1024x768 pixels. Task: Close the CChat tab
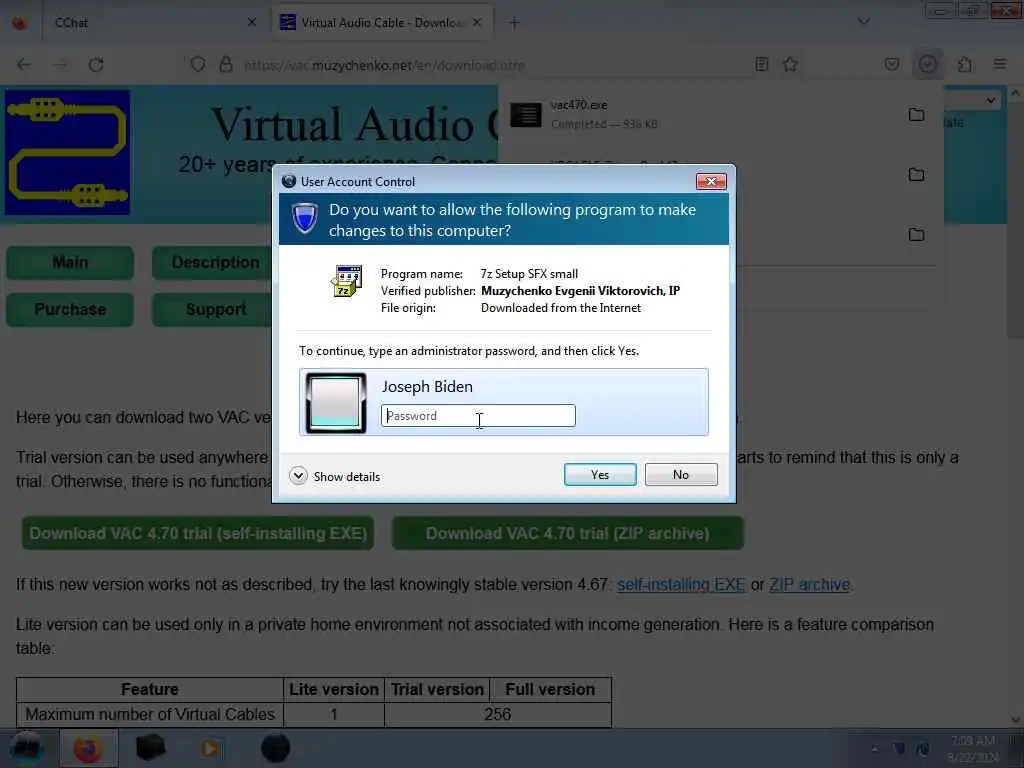tap(252, 22)
